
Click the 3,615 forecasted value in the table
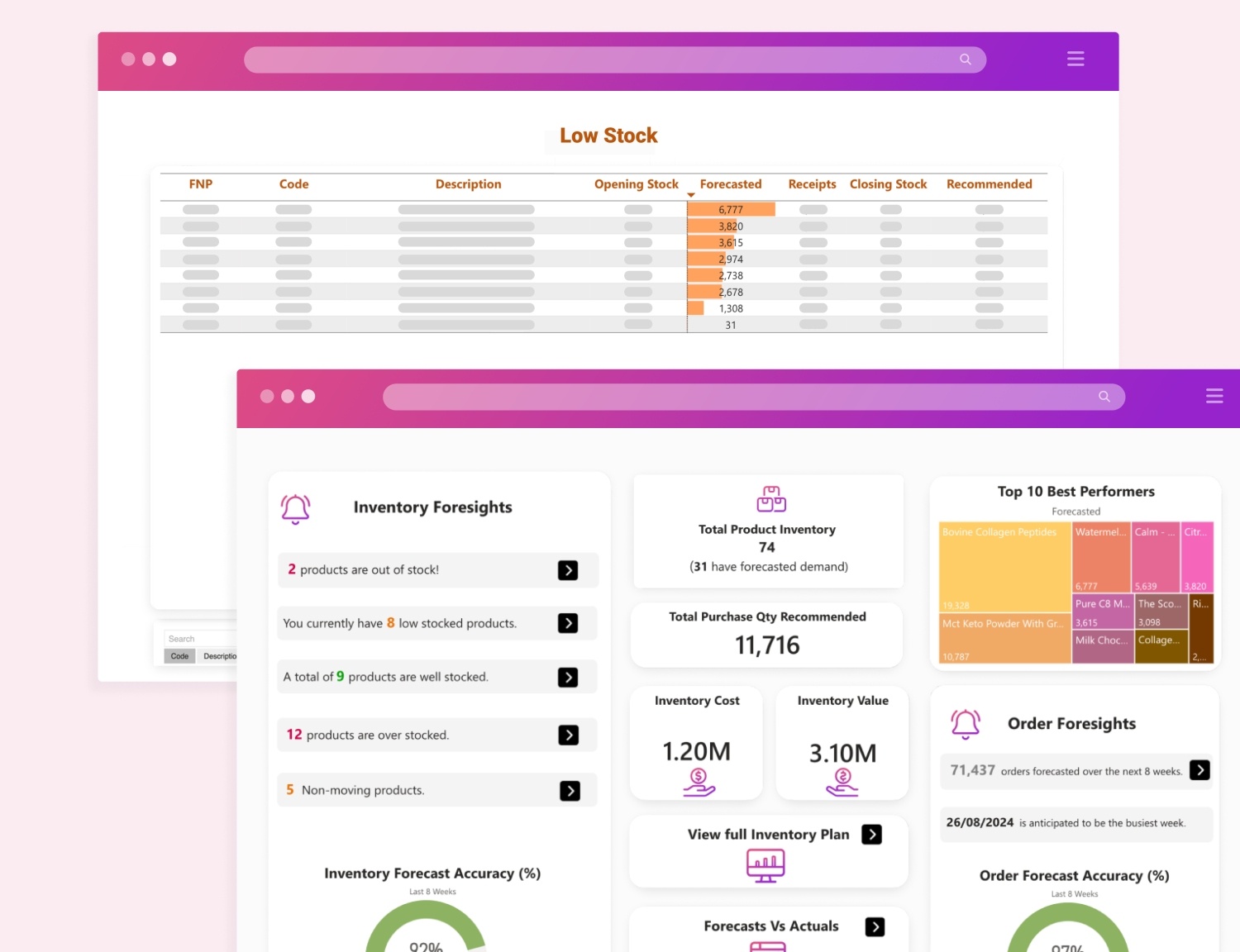click(x=731, y=243)
